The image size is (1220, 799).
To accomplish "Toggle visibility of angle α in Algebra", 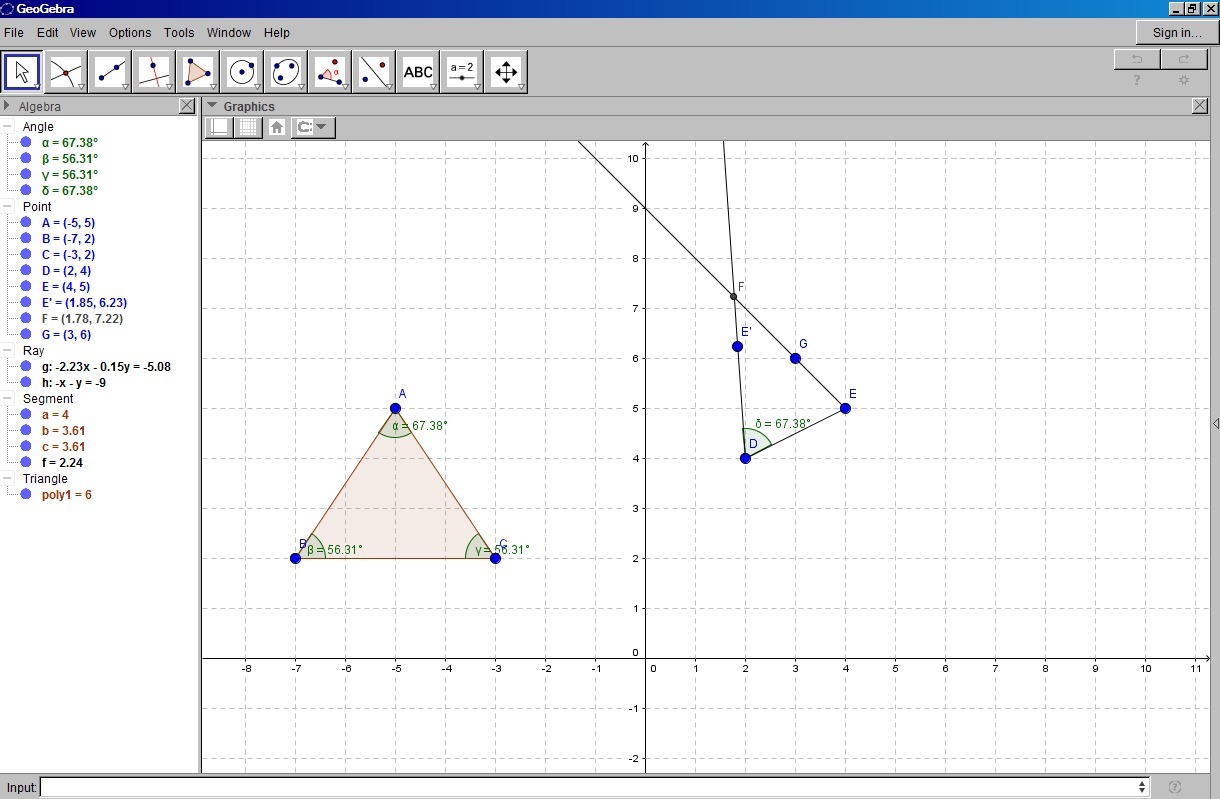I will (x=27, y=143).
